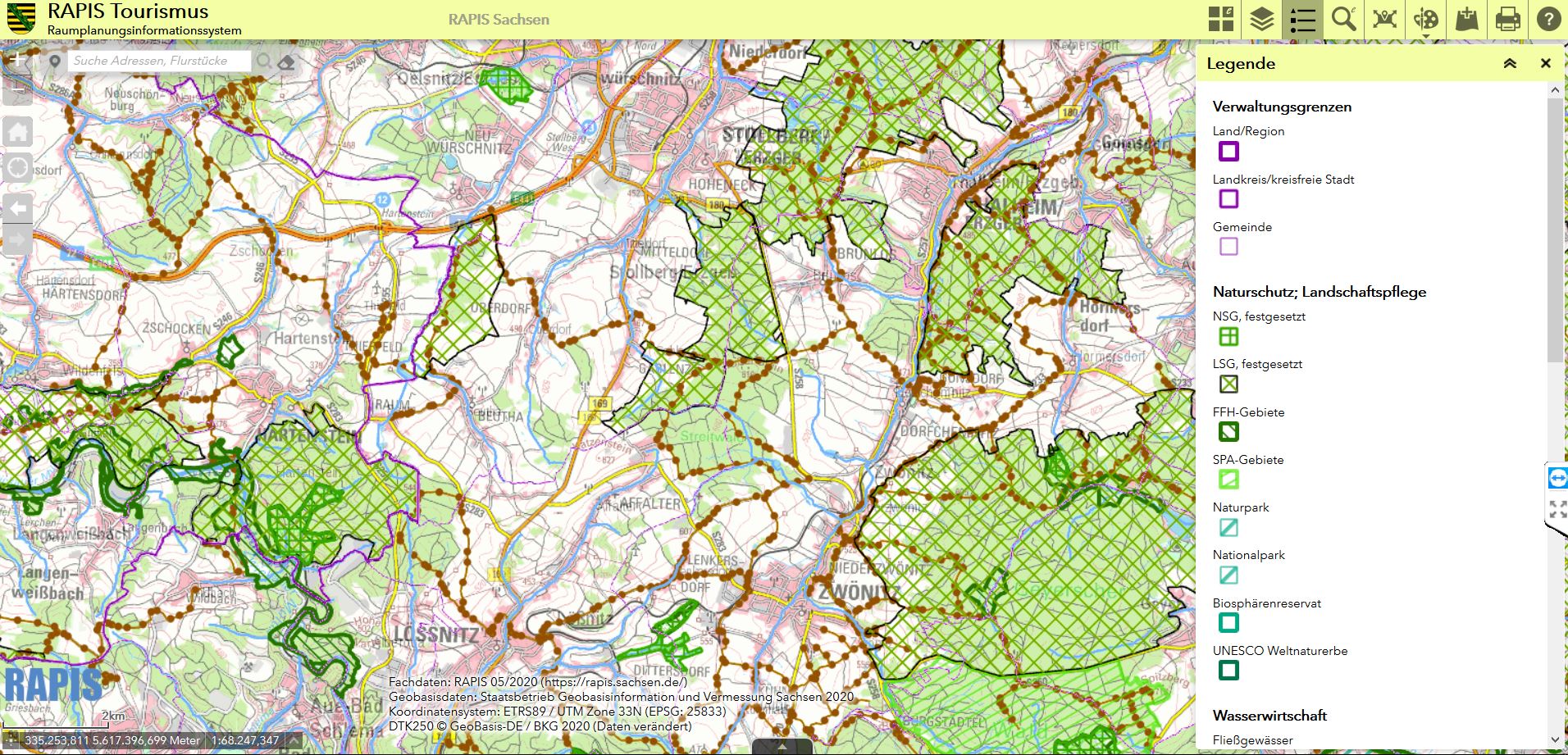Open the zoom-to-location extent tool
The height and width of the screenshot is (755, 1568).
click(1385, 19)
